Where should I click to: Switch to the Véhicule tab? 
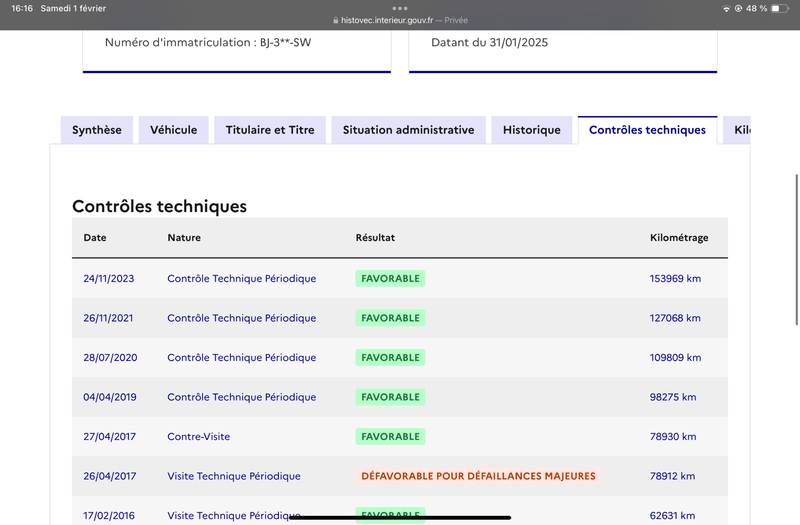[173, 130]
